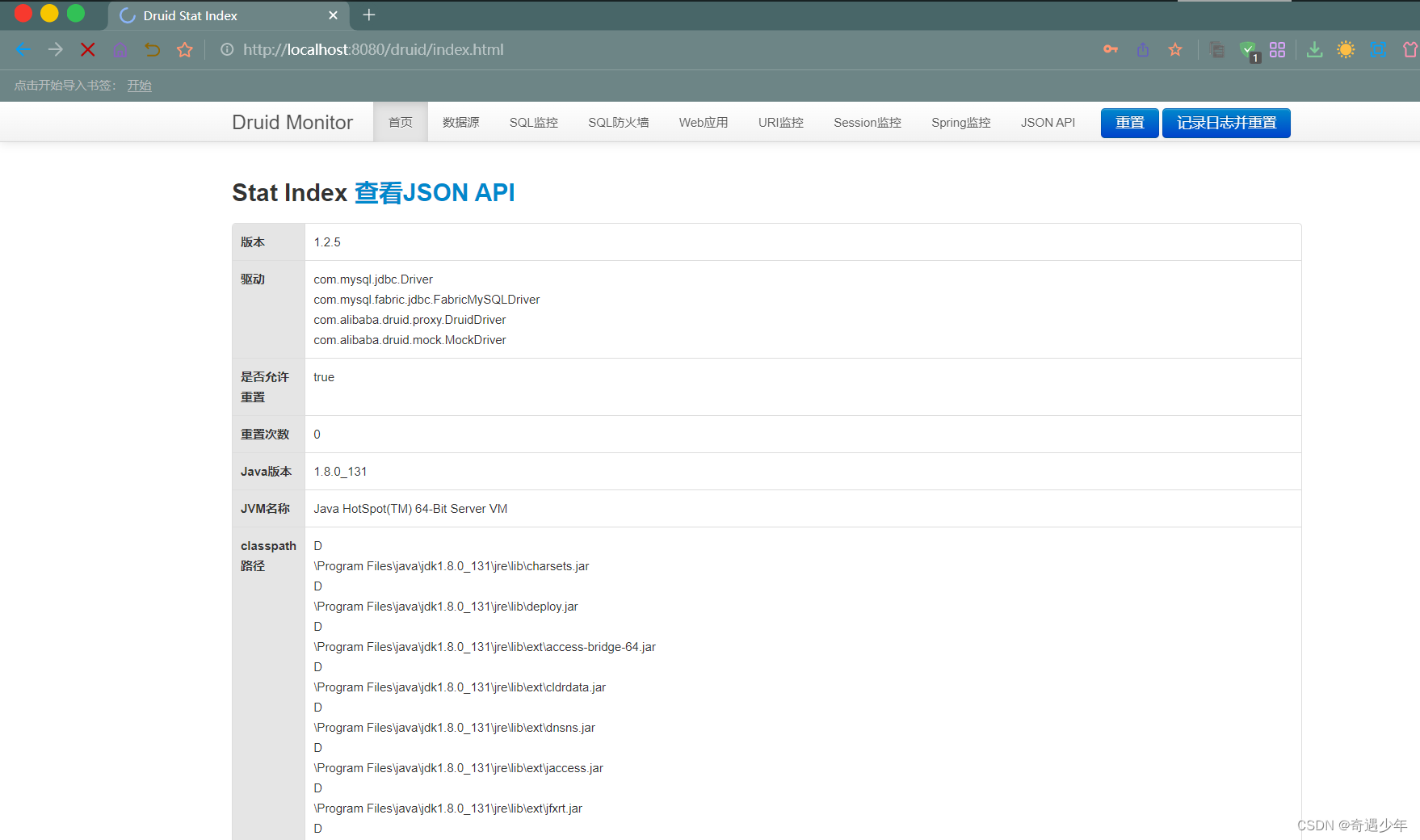This screenshot has width=1420, height=840.
Task: Click the 是否允许重置 value true
Action: click(x=324, y=377)
